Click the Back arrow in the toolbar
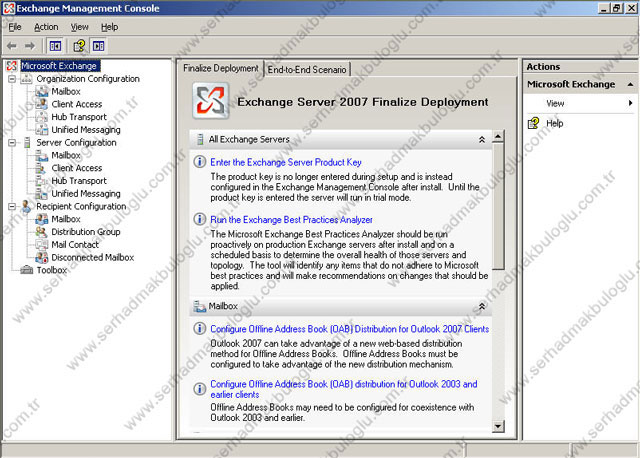 click(12, 45)
